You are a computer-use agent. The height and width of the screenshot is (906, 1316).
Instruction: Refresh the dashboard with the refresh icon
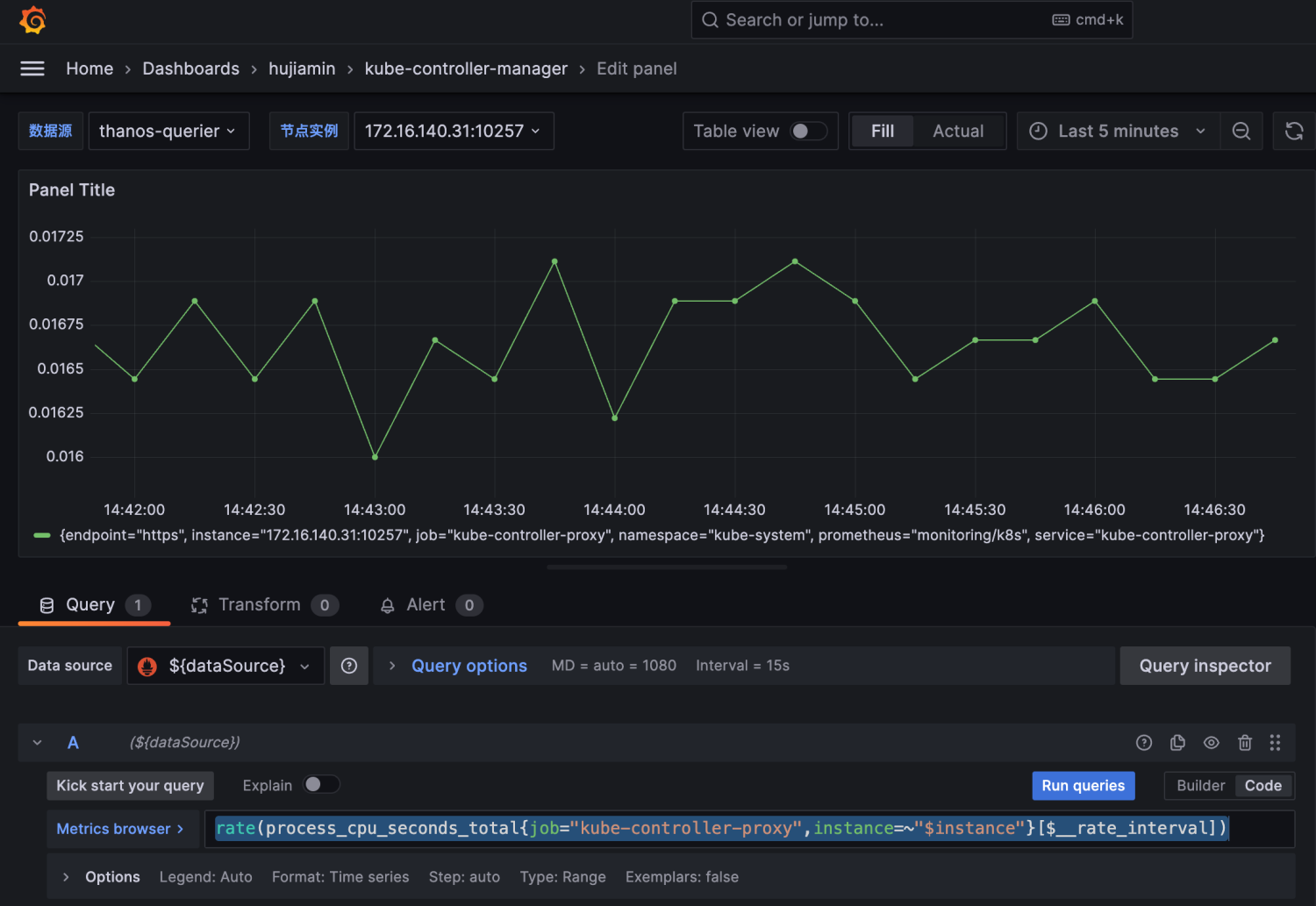pos(1293,132)
